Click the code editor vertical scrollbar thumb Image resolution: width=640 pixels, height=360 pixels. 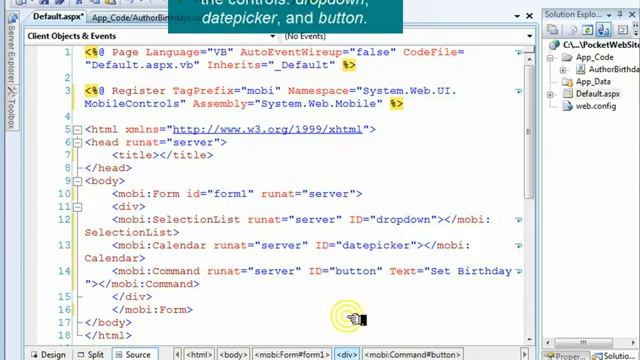click(529, 131)
